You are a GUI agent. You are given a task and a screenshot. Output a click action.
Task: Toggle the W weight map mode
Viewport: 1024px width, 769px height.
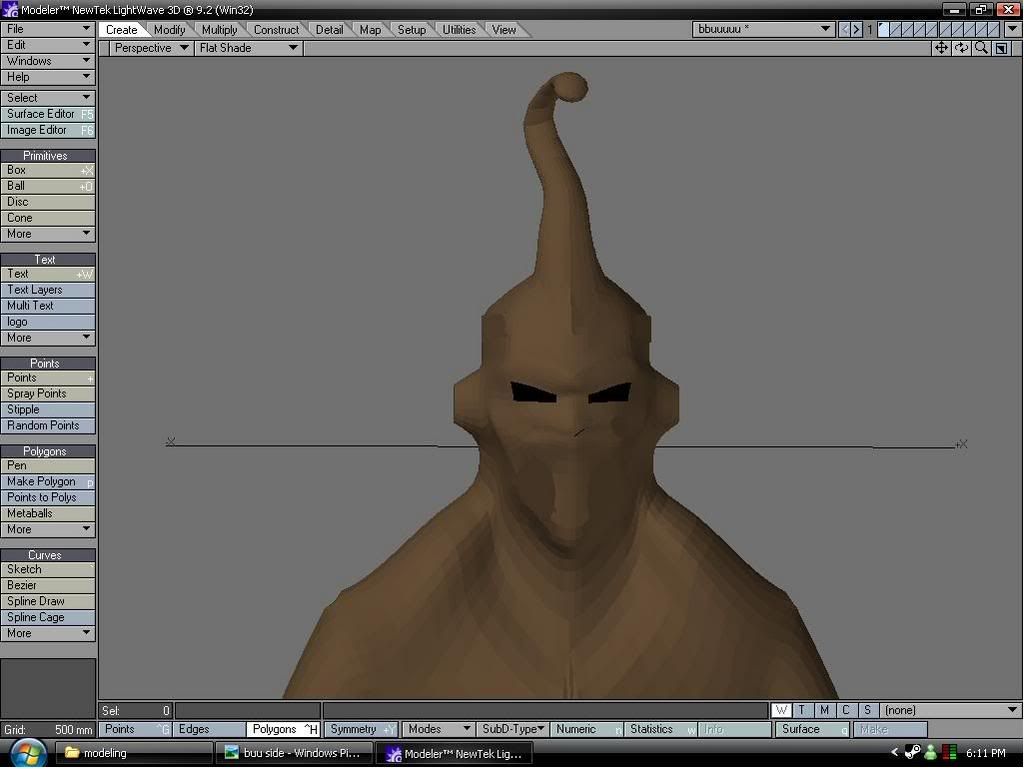781,710
